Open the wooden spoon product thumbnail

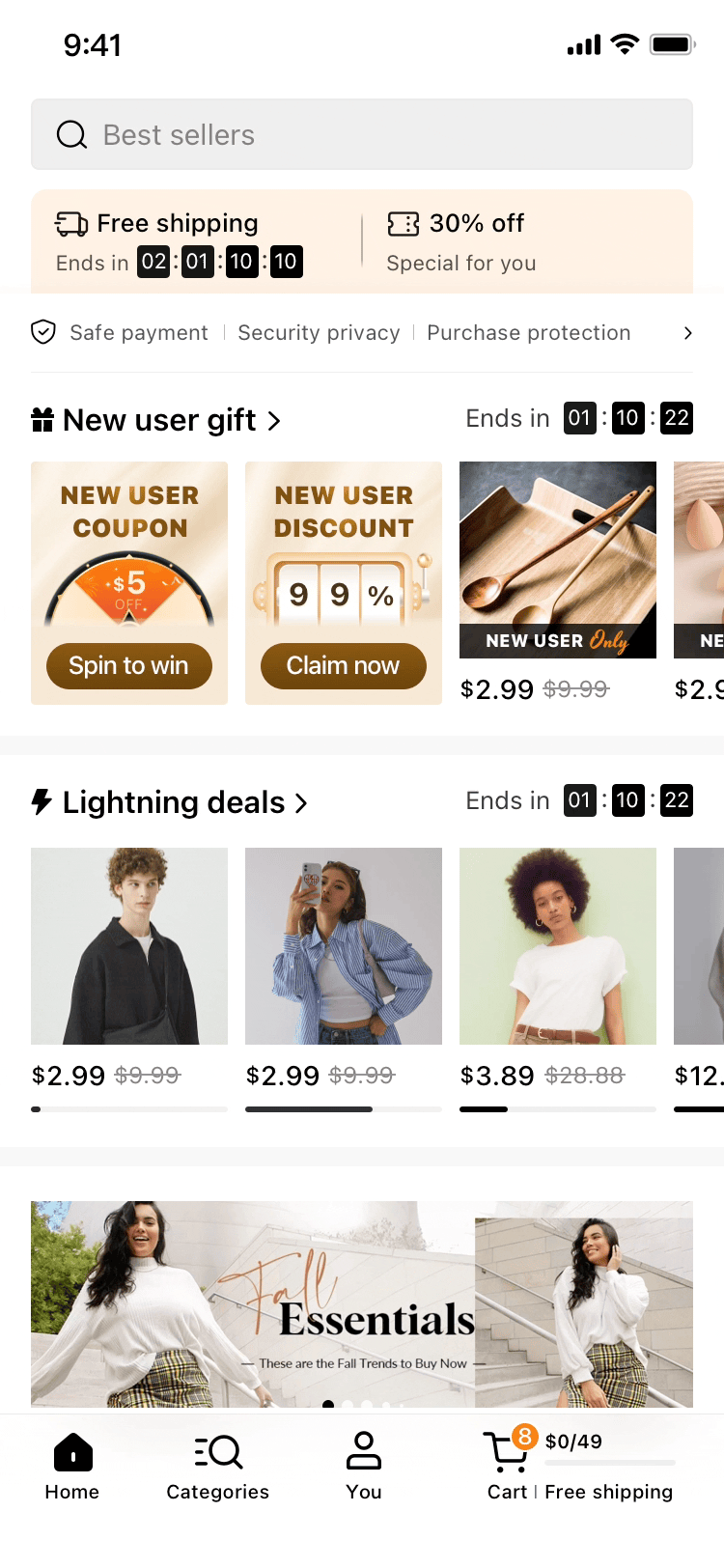click(558, 560)
